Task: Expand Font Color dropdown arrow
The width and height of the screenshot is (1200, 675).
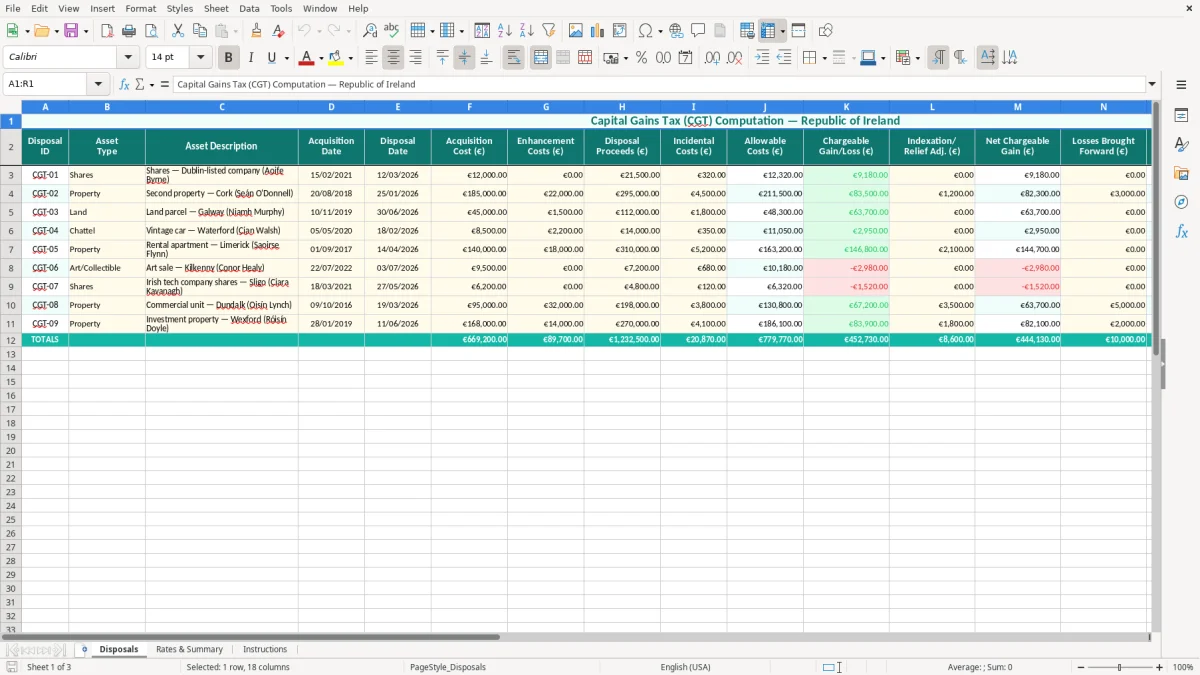Action: point(321,58)
